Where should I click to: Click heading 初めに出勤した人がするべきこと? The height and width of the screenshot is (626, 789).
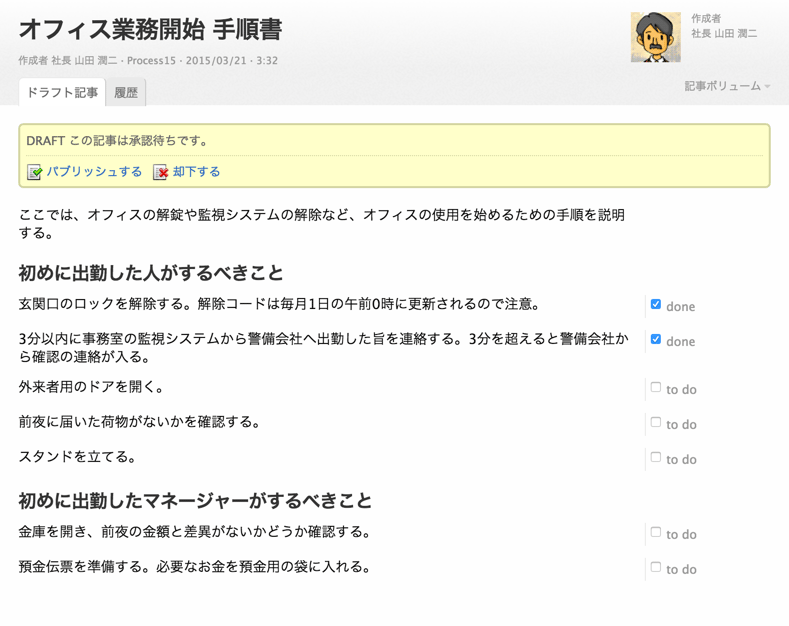pos(151,273)
